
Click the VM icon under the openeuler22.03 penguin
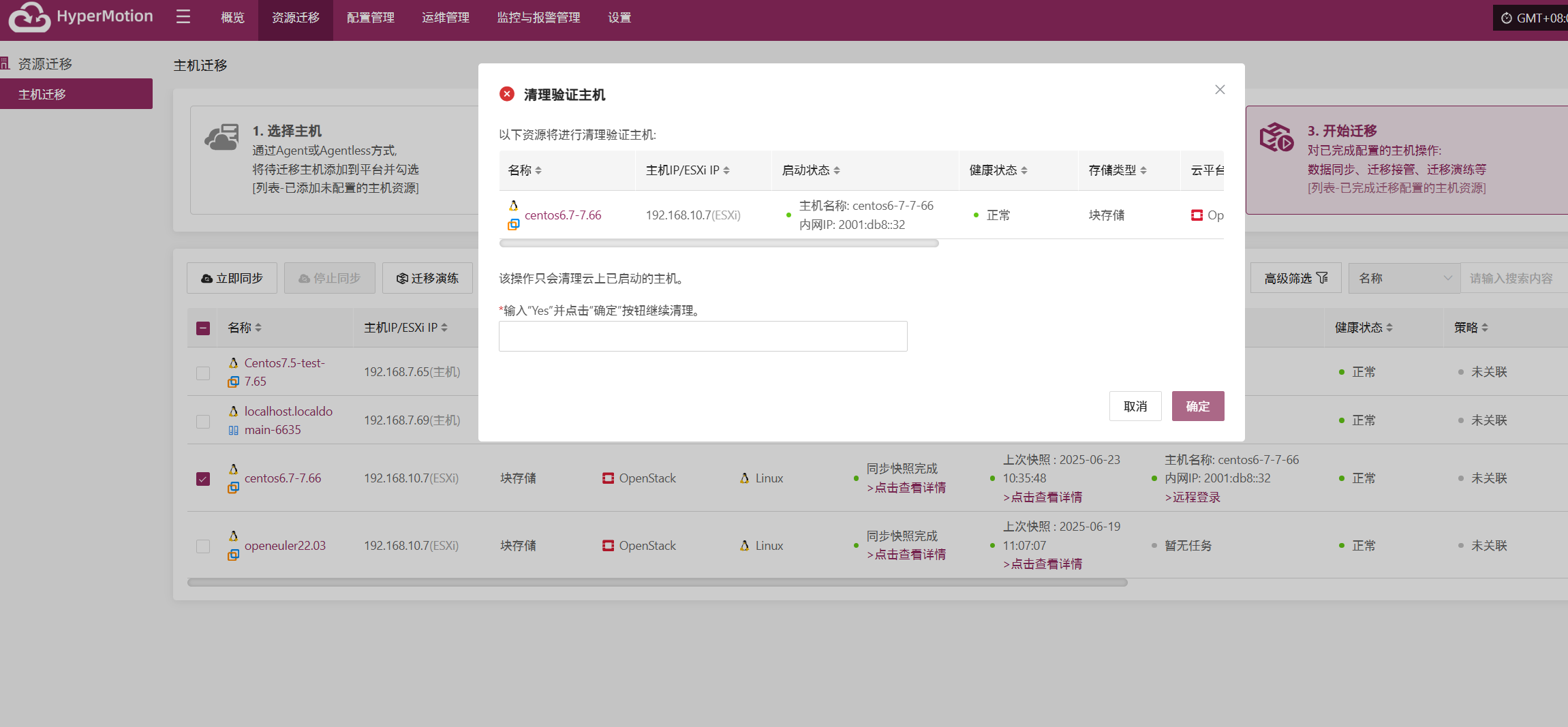pos(233,555)
